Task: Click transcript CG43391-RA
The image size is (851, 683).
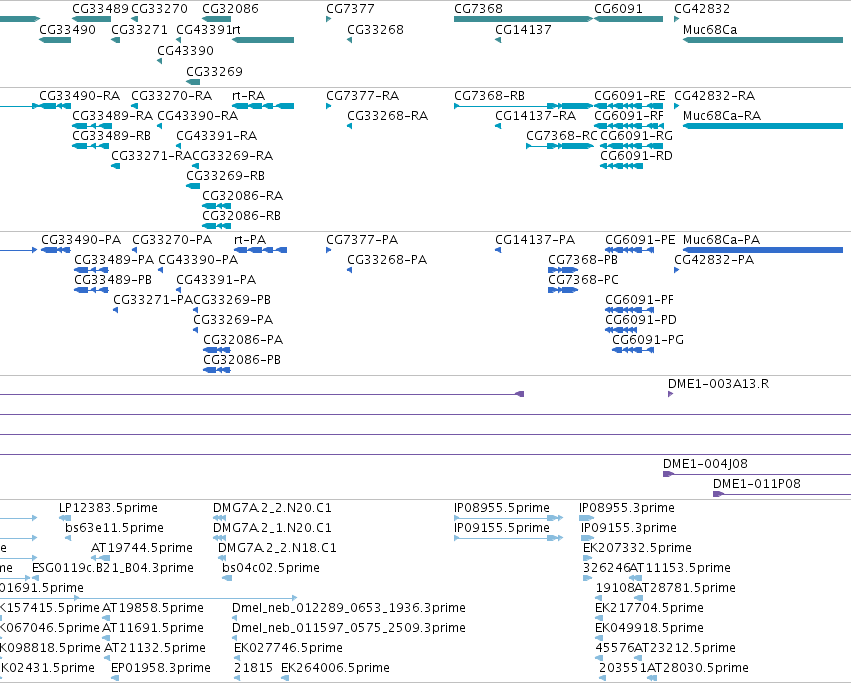Action: pos(217,136)
